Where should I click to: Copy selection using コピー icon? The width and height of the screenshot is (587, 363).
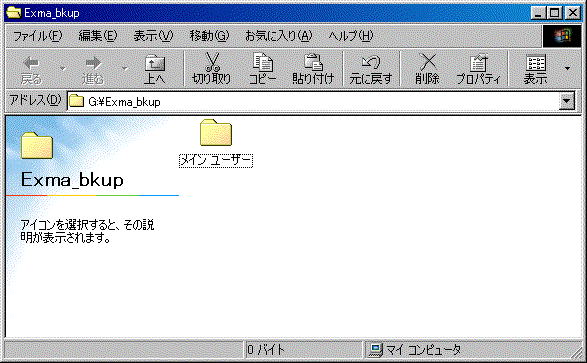(x=262, y=69)
